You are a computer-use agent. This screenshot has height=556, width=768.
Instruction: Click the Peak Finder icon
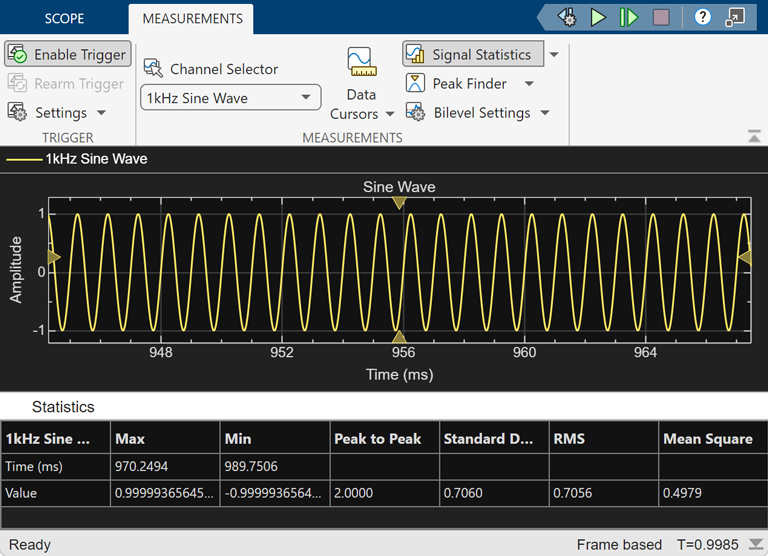click(416, 84)
